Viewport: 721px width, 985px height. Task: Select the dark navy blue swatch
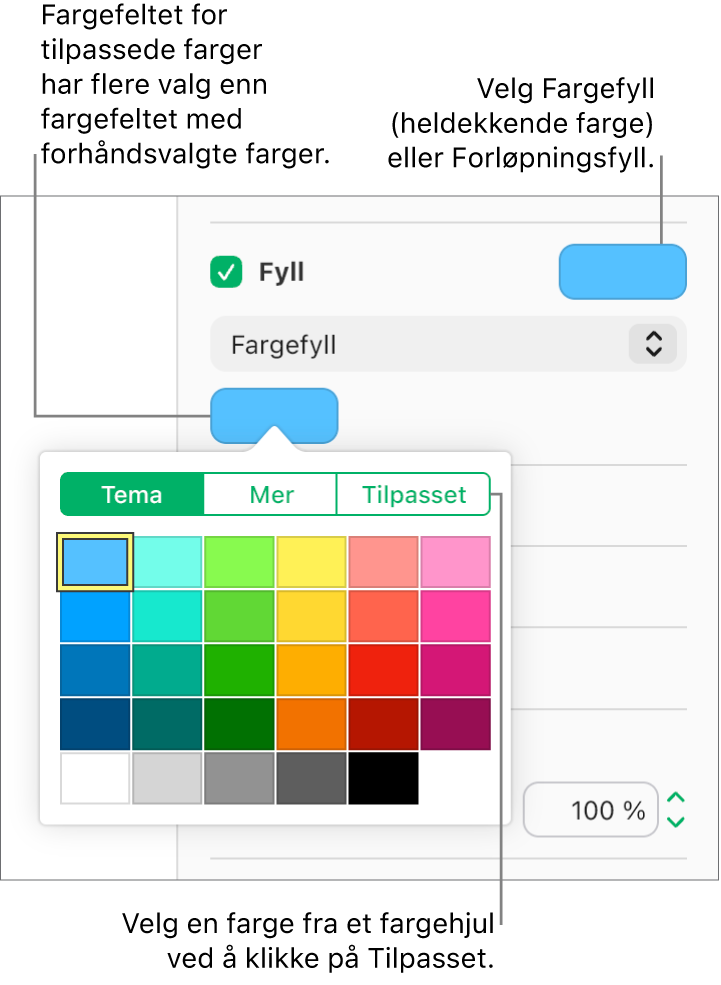95,724
